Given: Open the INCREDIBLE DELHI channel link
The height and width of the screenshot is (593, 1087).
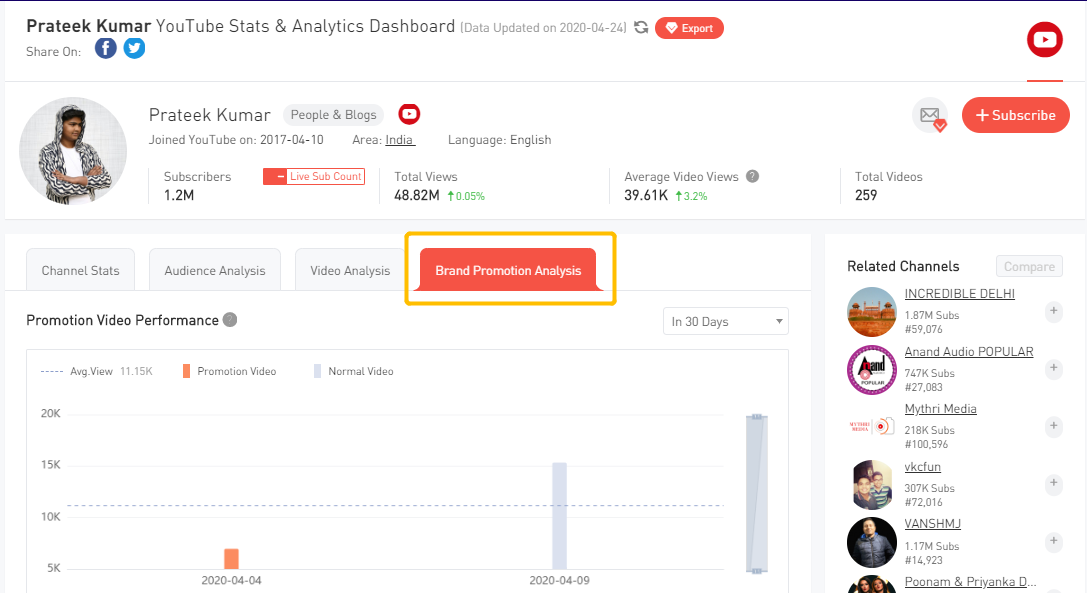Looking at the screenshot, I should pyautogui.click(x=959, y=293).
